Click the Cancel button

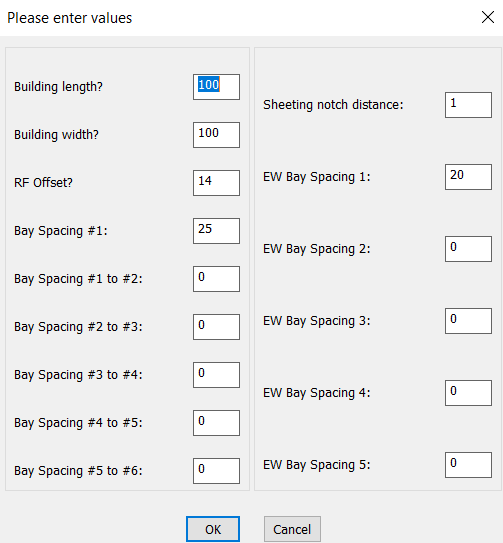click(292, 529)
